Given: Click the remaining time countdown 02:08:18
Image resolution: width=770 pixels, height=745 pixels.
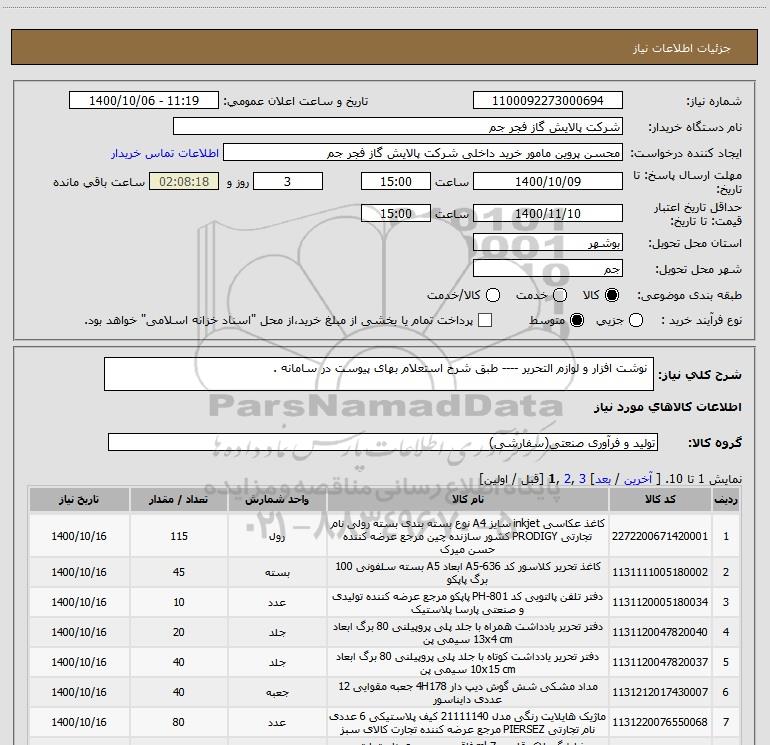Looking at the screenshot, I should pos(184,181).
